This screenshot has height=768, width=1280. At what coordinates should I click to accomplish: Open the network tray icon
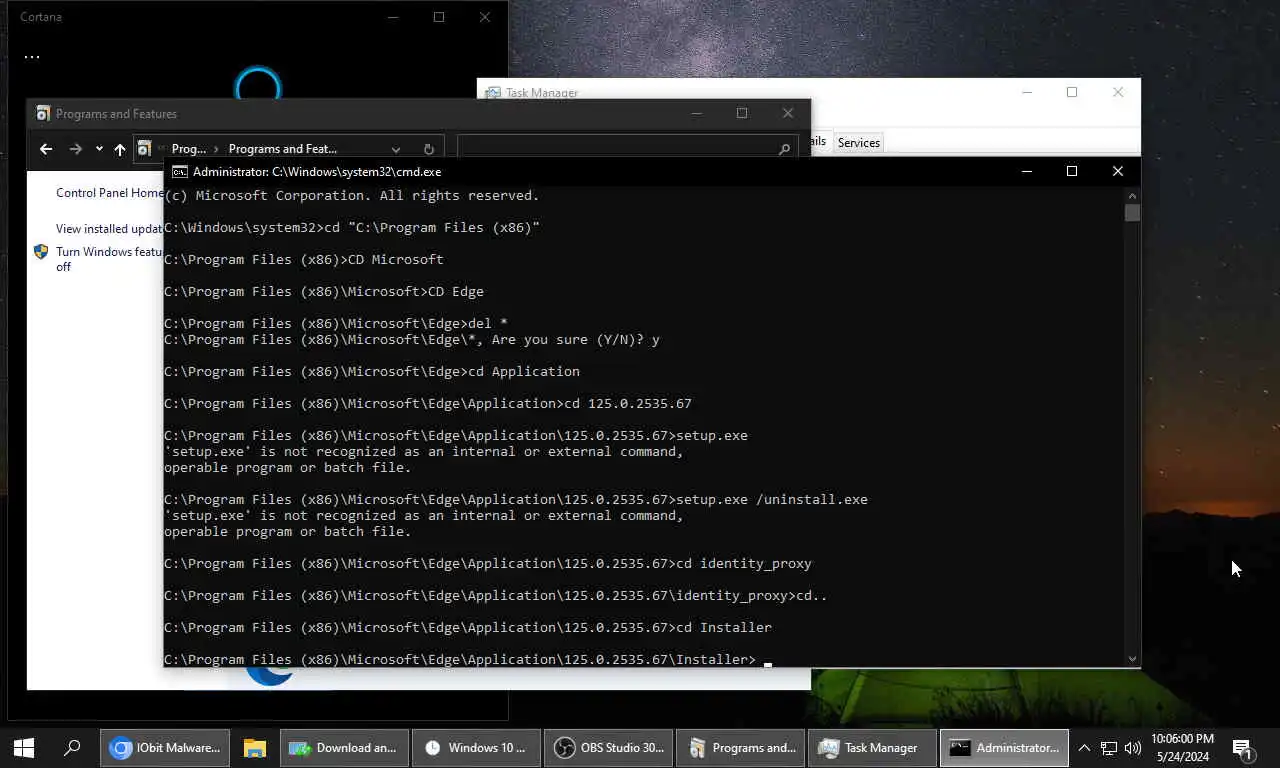coord(1109,747)
